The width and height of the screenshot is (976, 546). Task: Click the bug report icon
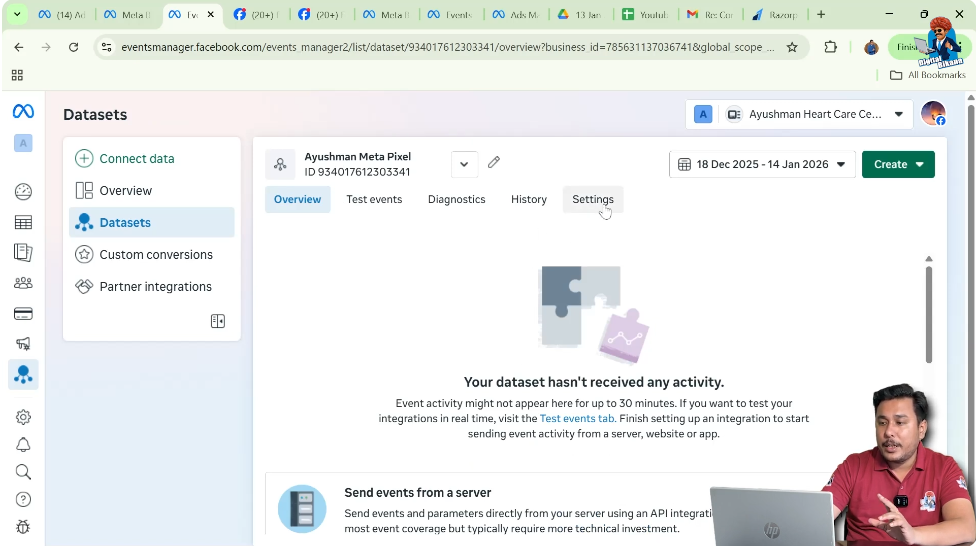point(23,527)
